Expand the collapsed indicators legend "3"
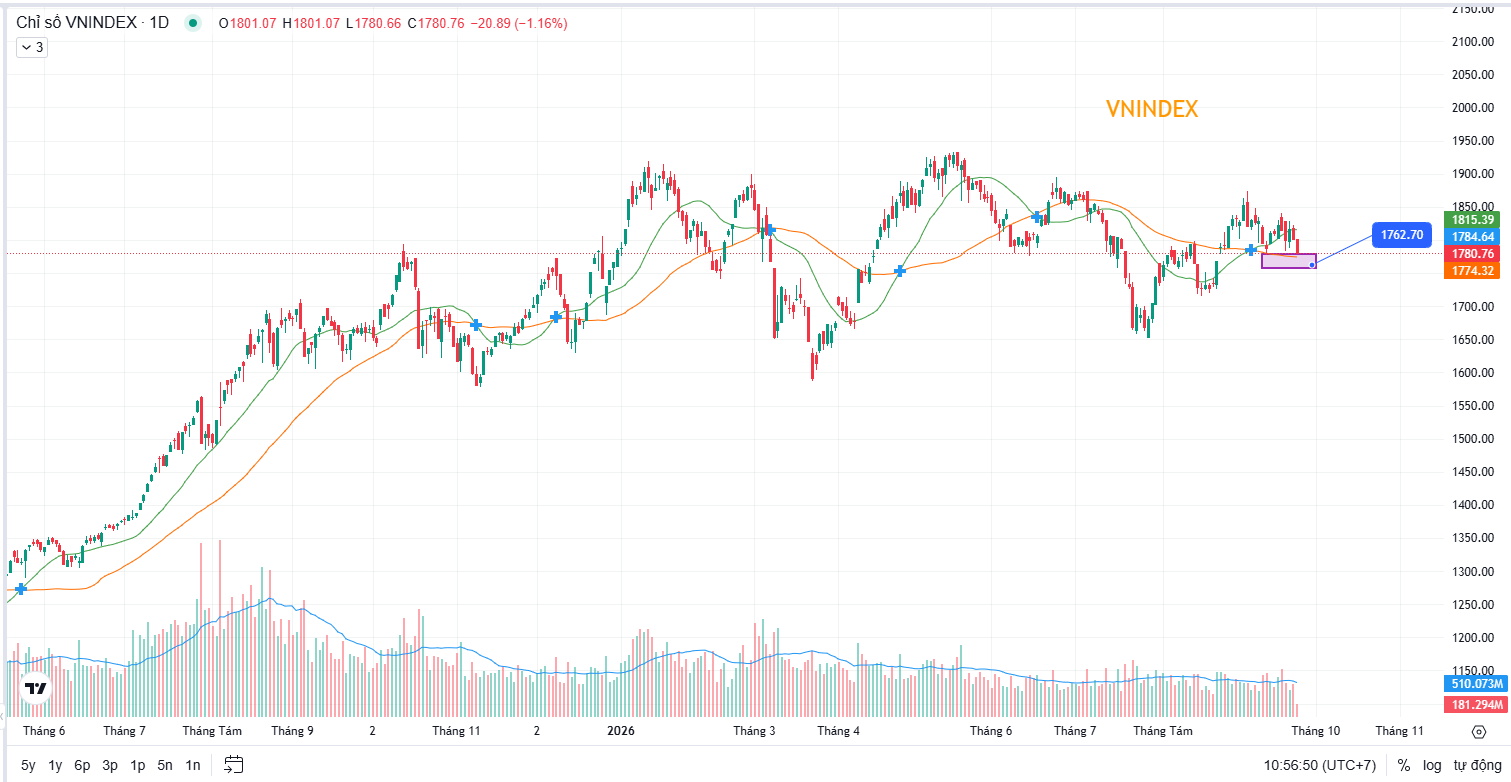Image resolution: width=1511 pixels, height=782 pixels. (32, 47)
